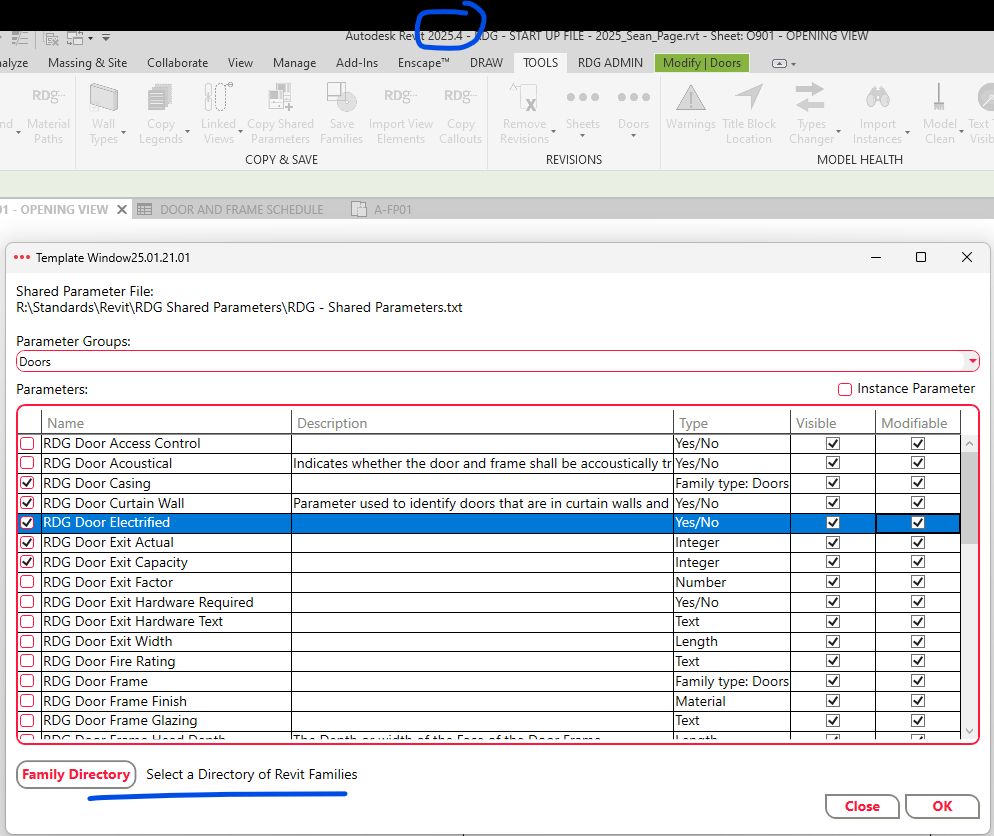
Task: Uncheck RDG Door Casing row
Action: pos(27,483)
